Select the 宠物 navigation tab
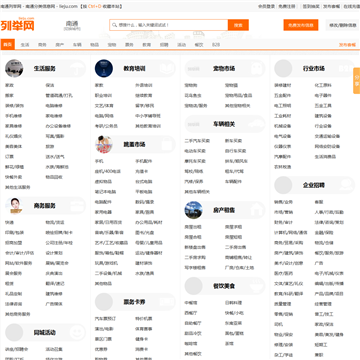 coord(112,45)
